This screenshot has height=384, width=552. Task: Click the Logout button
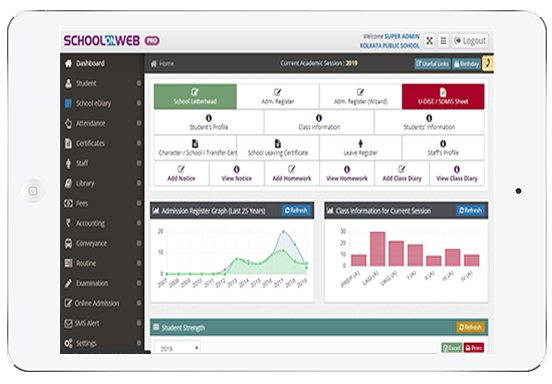[x=470, y=41]
